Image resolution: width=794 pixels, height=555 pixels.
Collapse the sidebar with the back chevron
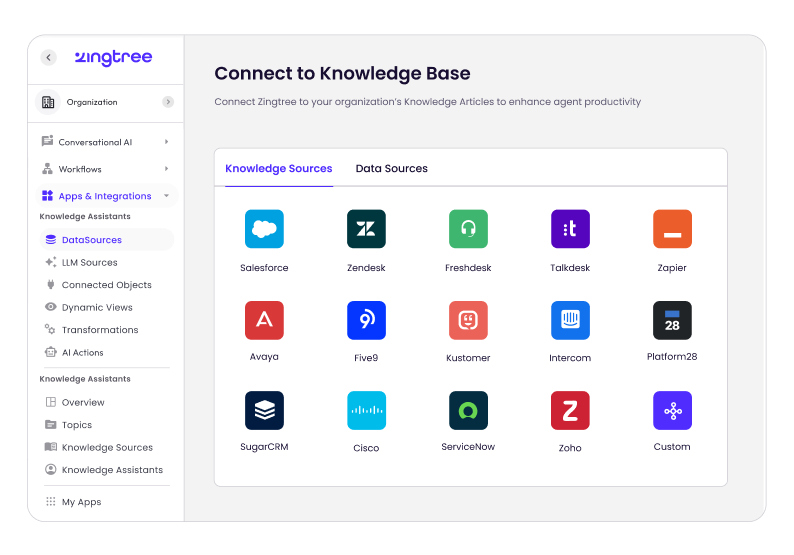click(x=49, y=57)
